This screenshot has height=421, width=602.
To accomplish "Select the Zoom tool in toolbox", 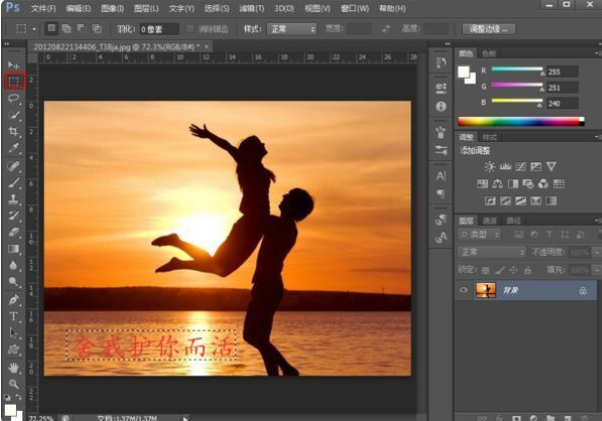I will (14, 384).
